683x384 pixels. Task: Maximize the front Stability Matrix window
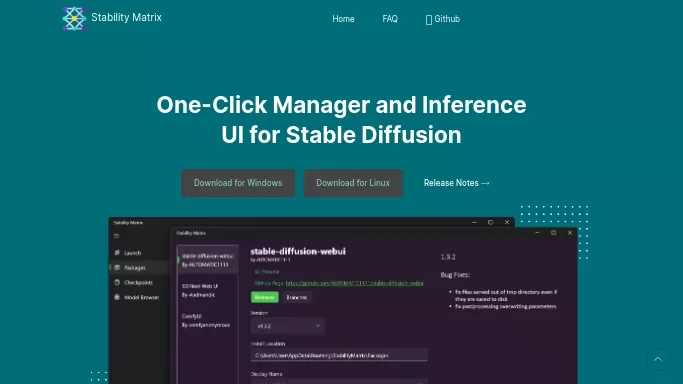pos(553,233)
